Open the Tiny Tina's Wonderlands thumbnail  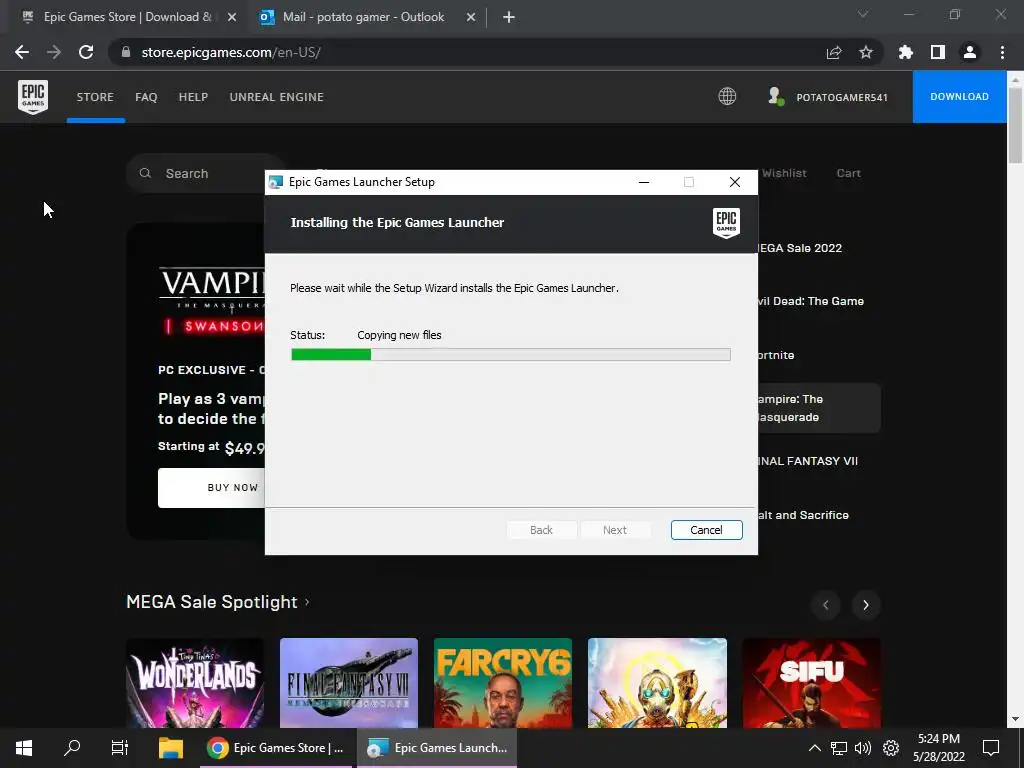pos(195,683)
